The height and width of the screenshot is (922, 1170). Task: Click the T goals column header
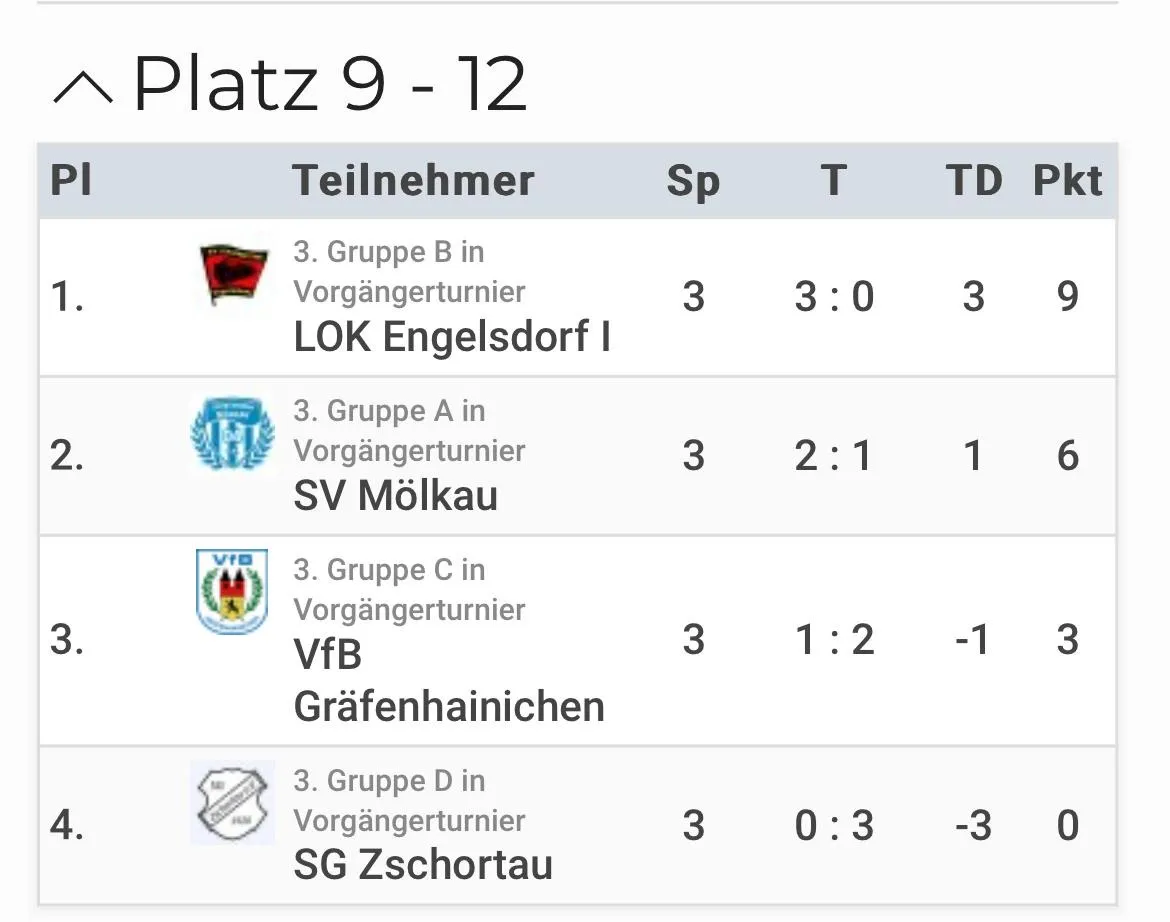(x=834, y=181)
